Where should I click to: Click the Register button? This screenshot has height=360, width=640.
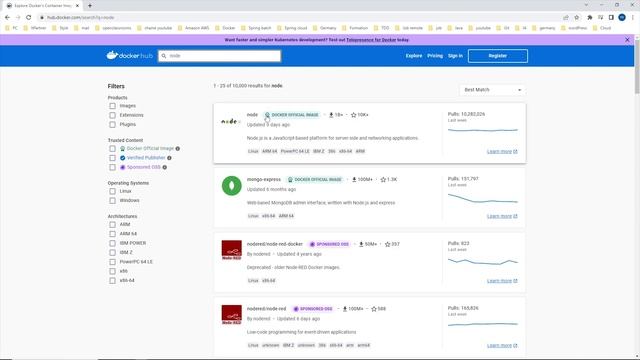coord(498,56)
